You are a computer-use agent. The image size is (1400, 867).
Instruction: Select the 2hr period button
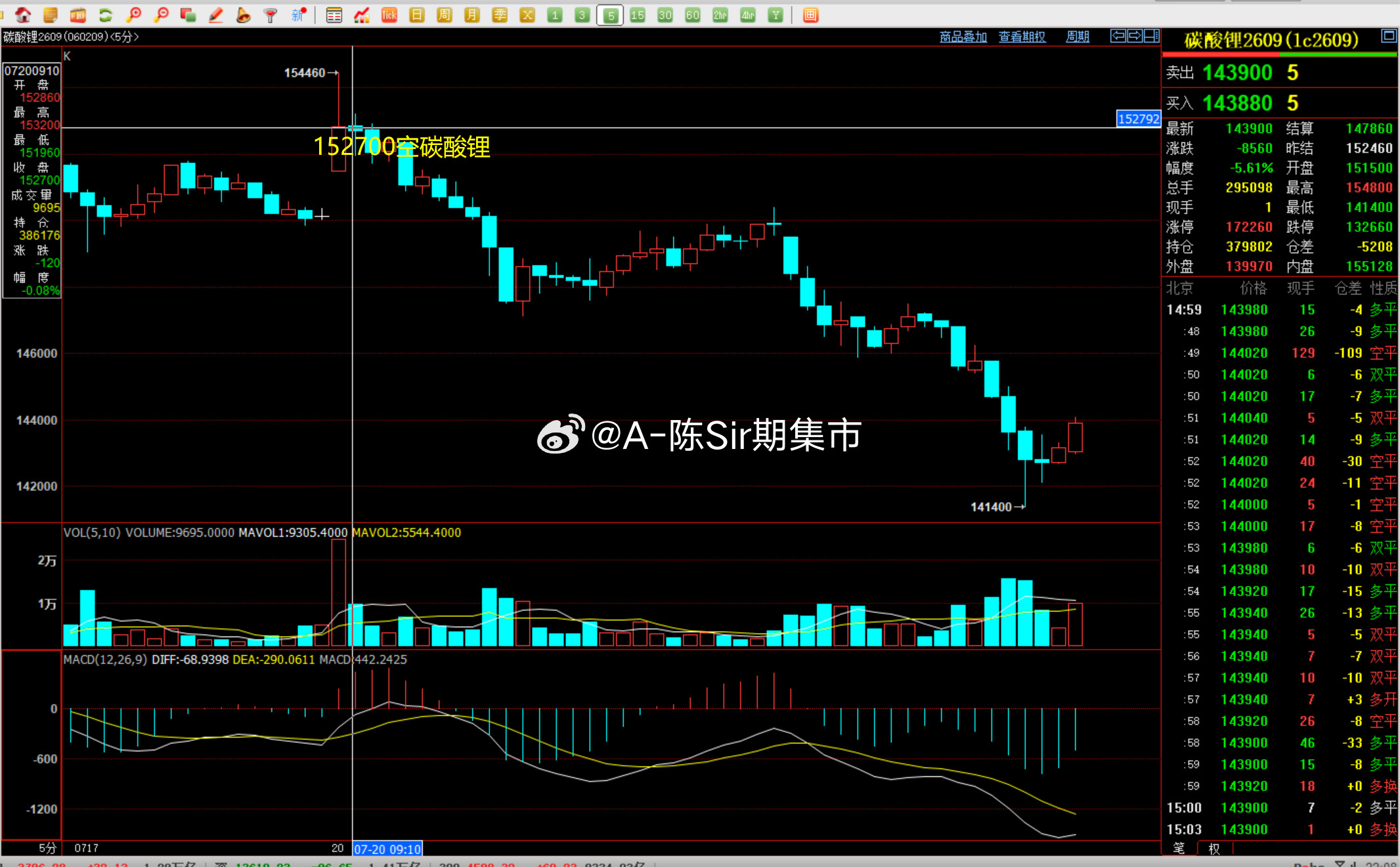click(x=720, y=14)
